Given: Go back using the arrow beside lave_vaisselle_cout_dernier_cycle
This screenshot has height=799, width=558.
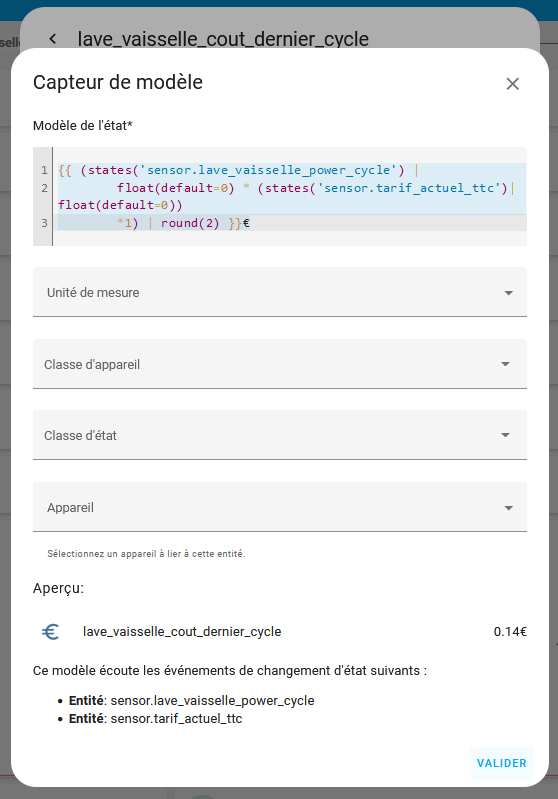Looking at the screenshot, I should pos(52,38).
